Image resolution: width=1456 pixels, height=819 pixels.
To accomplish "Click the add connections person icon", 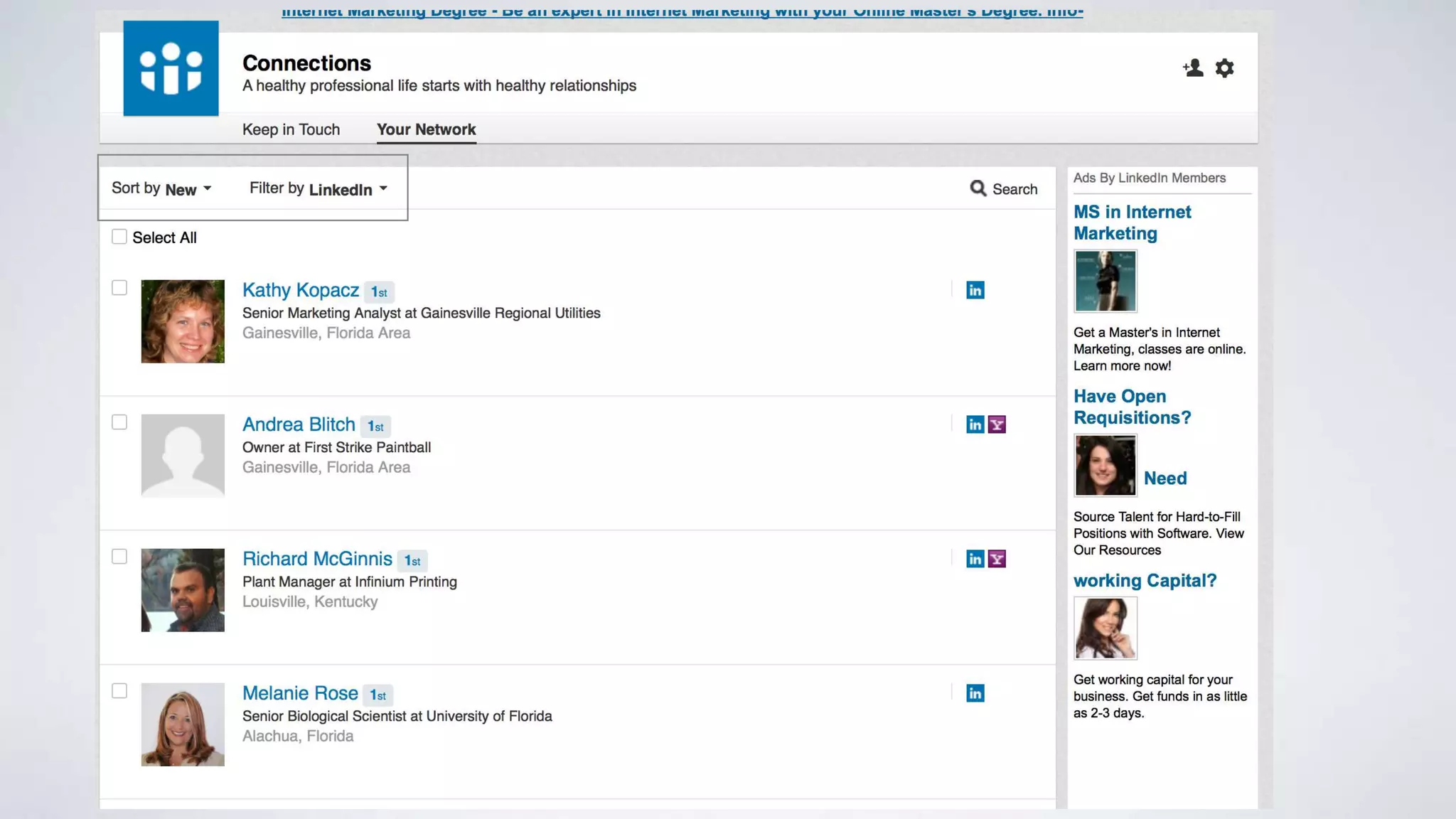I will [1193, 68].
